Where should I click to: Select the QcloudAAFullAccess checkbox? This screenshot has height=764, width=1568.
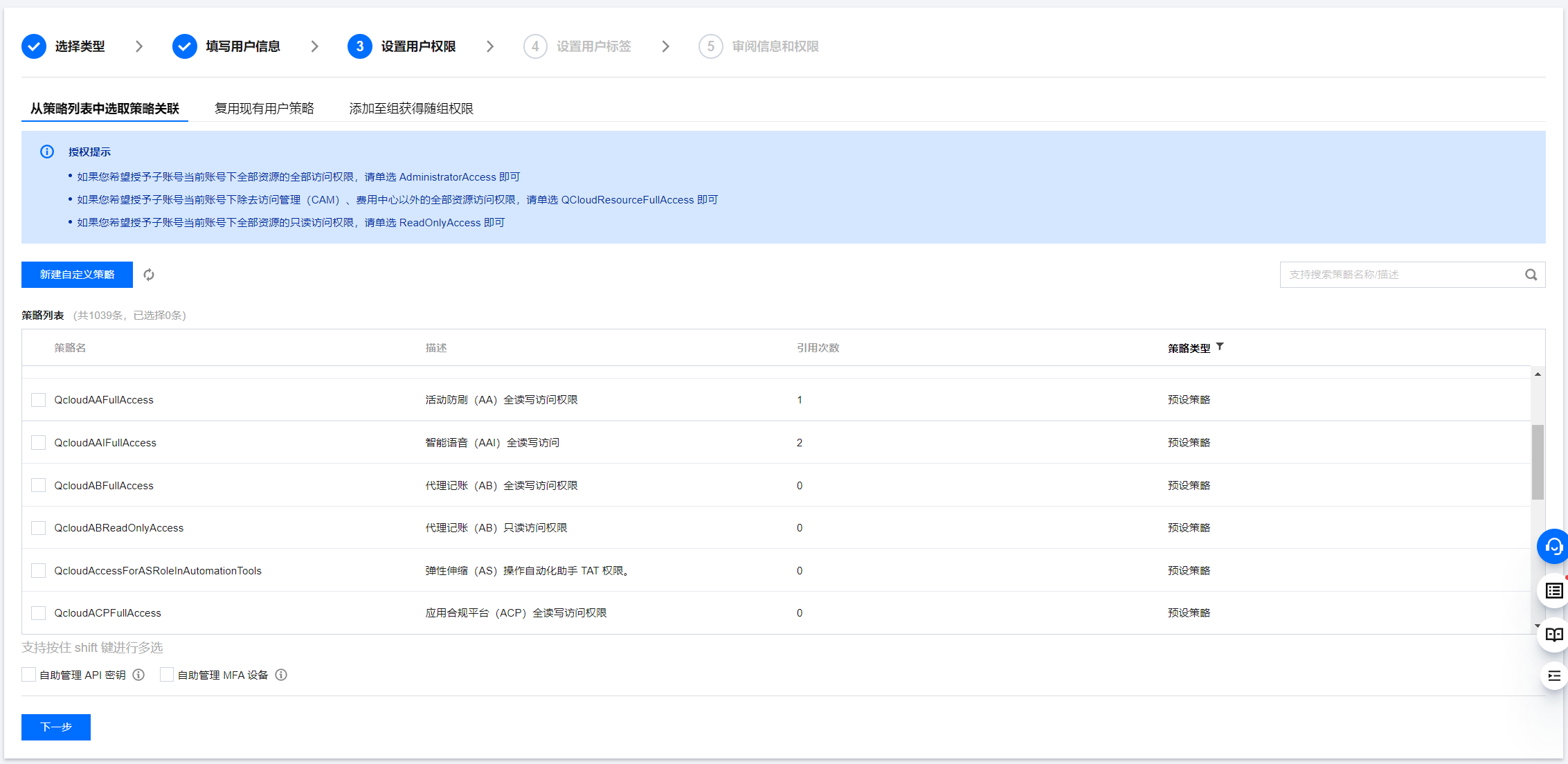click(x=39, y=400)
